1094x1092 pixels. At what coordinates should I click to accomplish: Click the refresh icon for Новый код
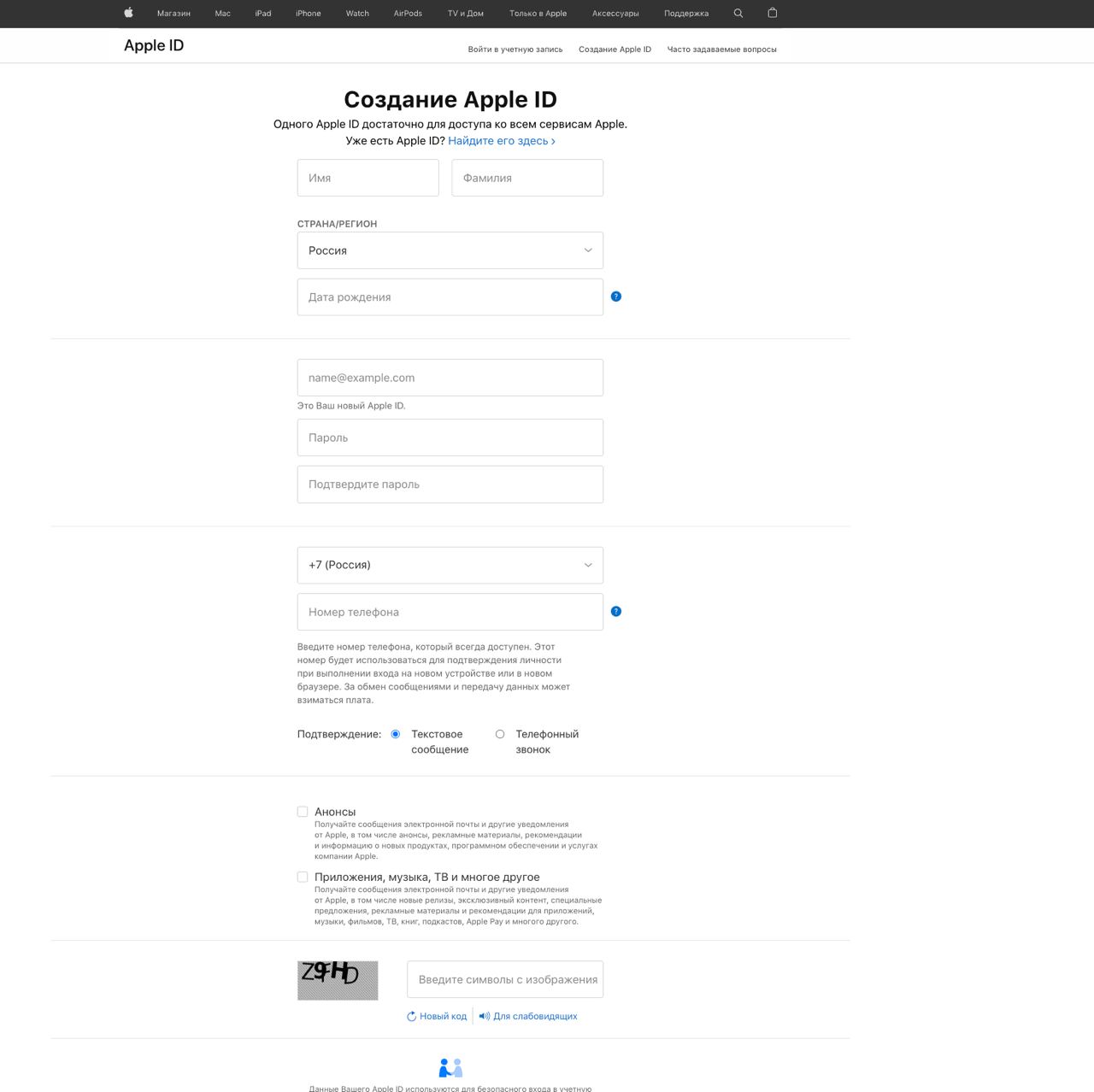coord(411,1017)
